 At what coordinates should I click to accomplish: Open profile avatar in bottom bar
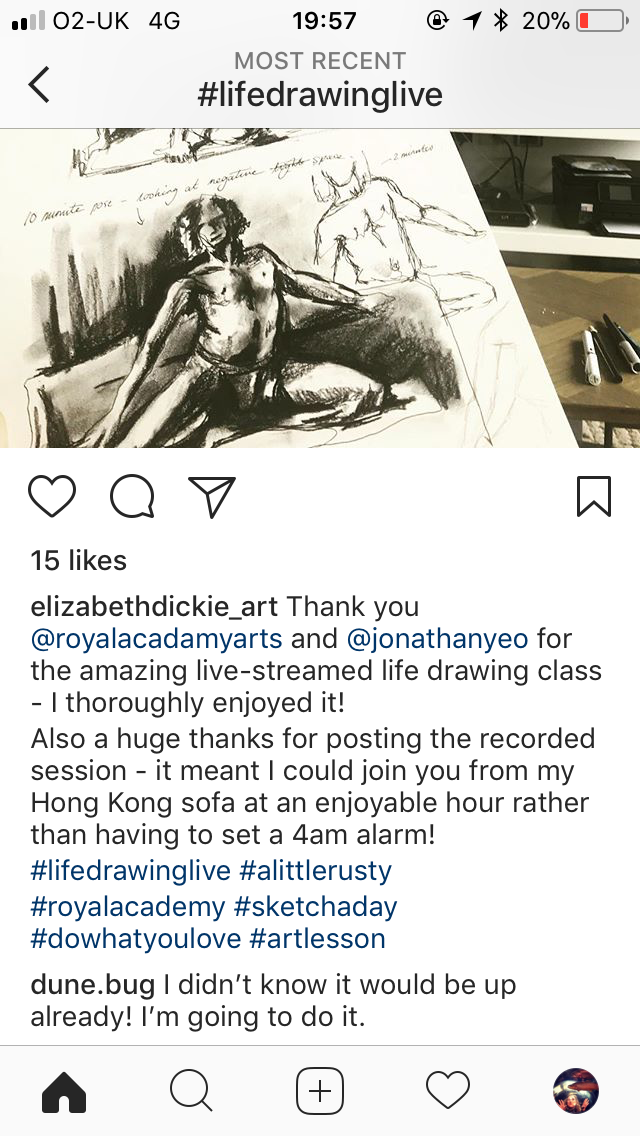pyautogui.click(x=576, y=1091)
